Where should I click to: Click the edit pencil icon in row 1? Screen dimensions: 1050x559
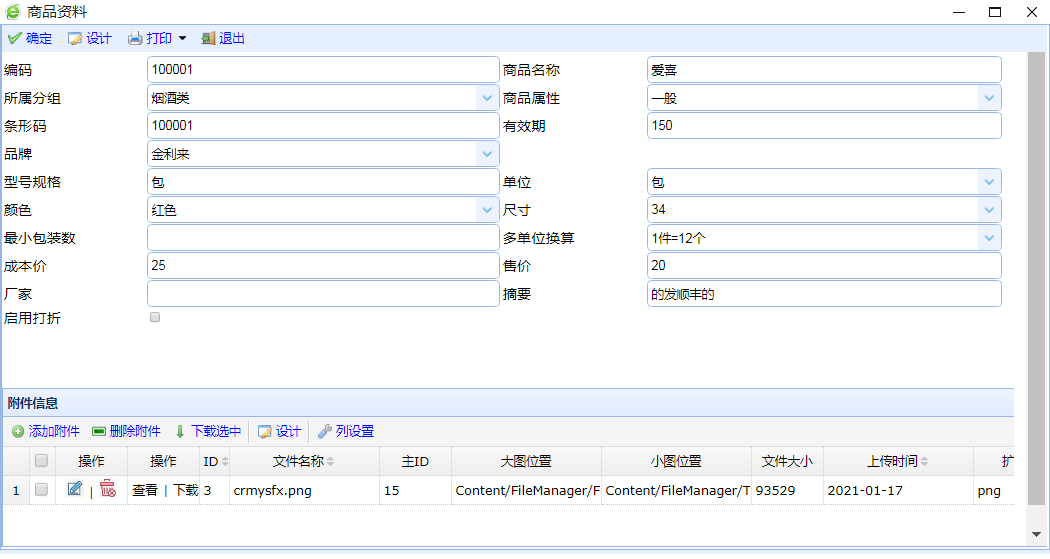click(x=75, y=489)
